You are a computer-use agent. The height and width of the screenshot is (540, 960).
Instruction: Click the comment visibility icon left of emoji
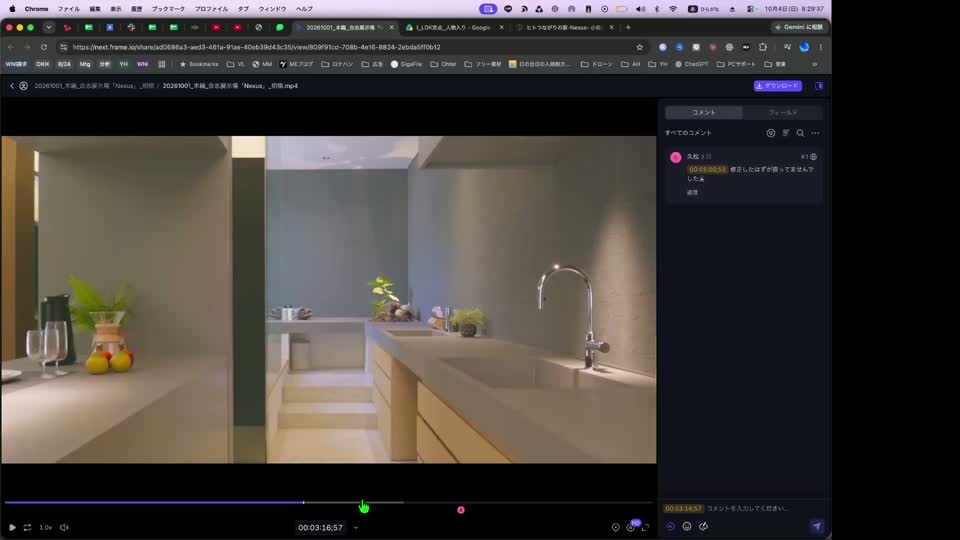click(x=670, y=527)
